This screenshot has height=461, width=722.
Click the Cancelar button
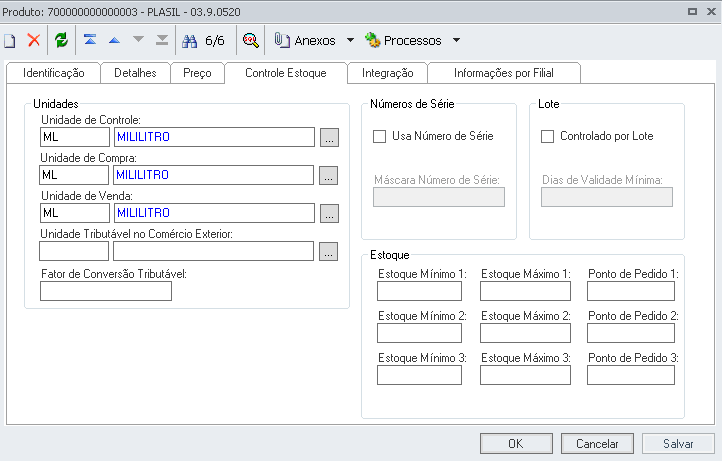[597, 443]
